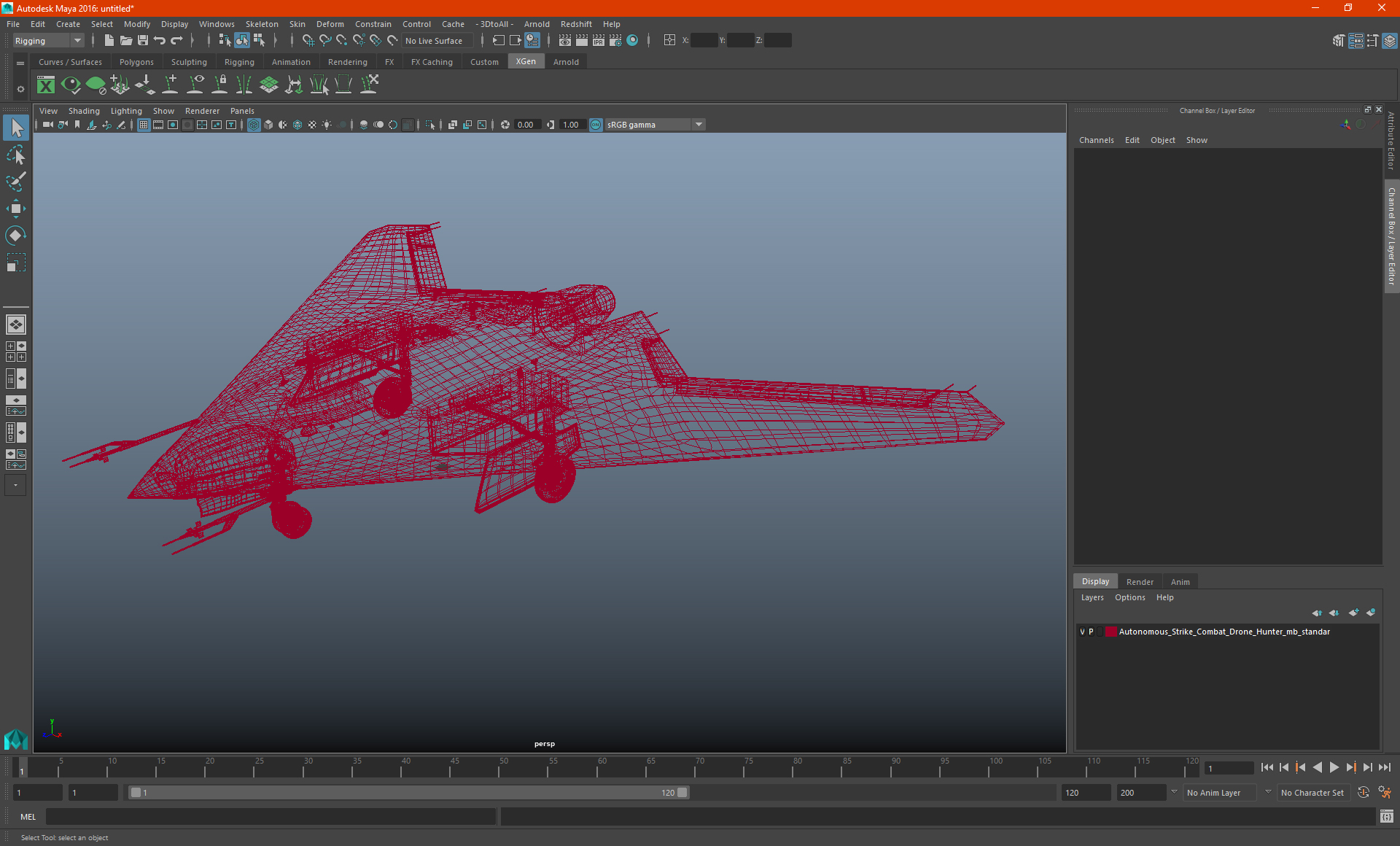
Task: Open Render settings clapper with gear
Action: click(x=615, y=40)
